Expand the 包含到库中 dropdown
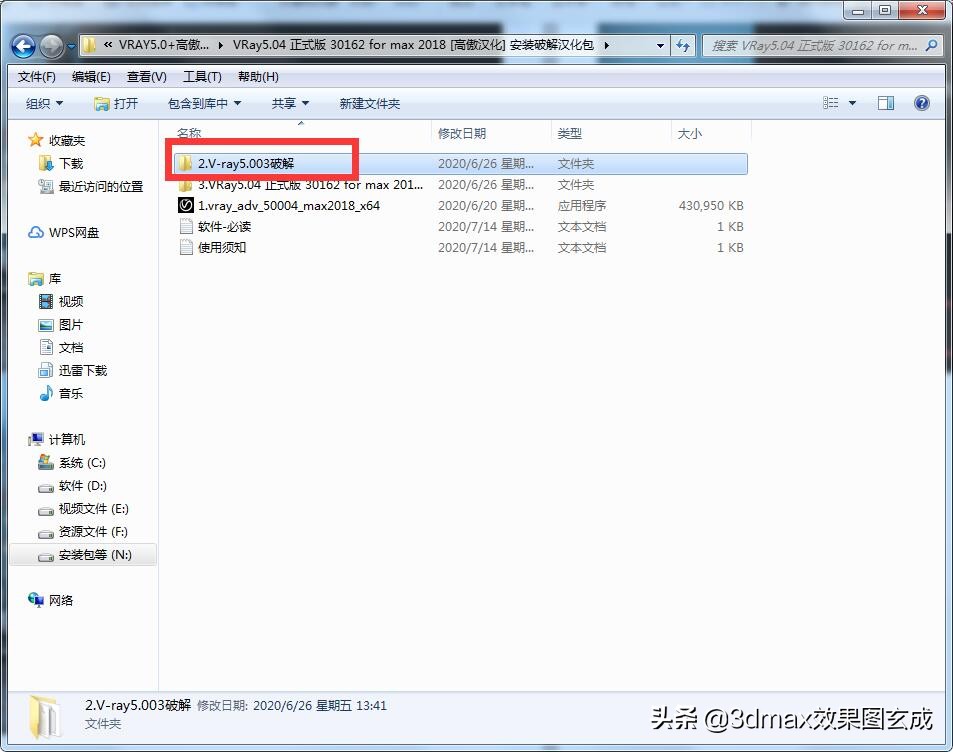 (204, 103)
